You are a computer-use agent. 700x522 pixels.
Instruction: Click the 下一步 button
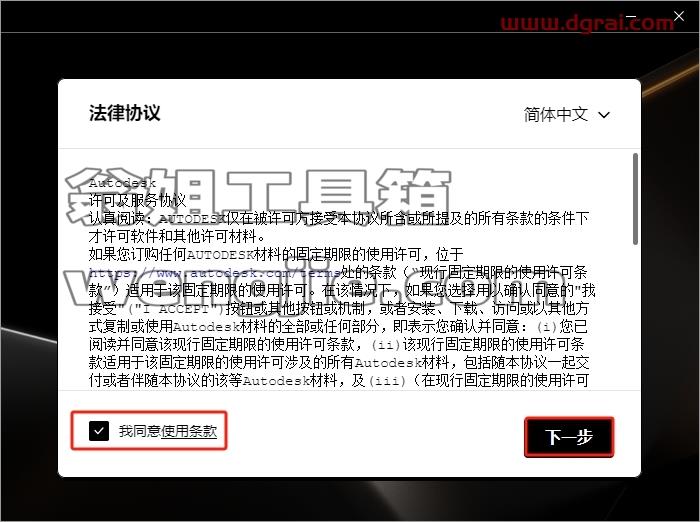[x=569, y=437]
